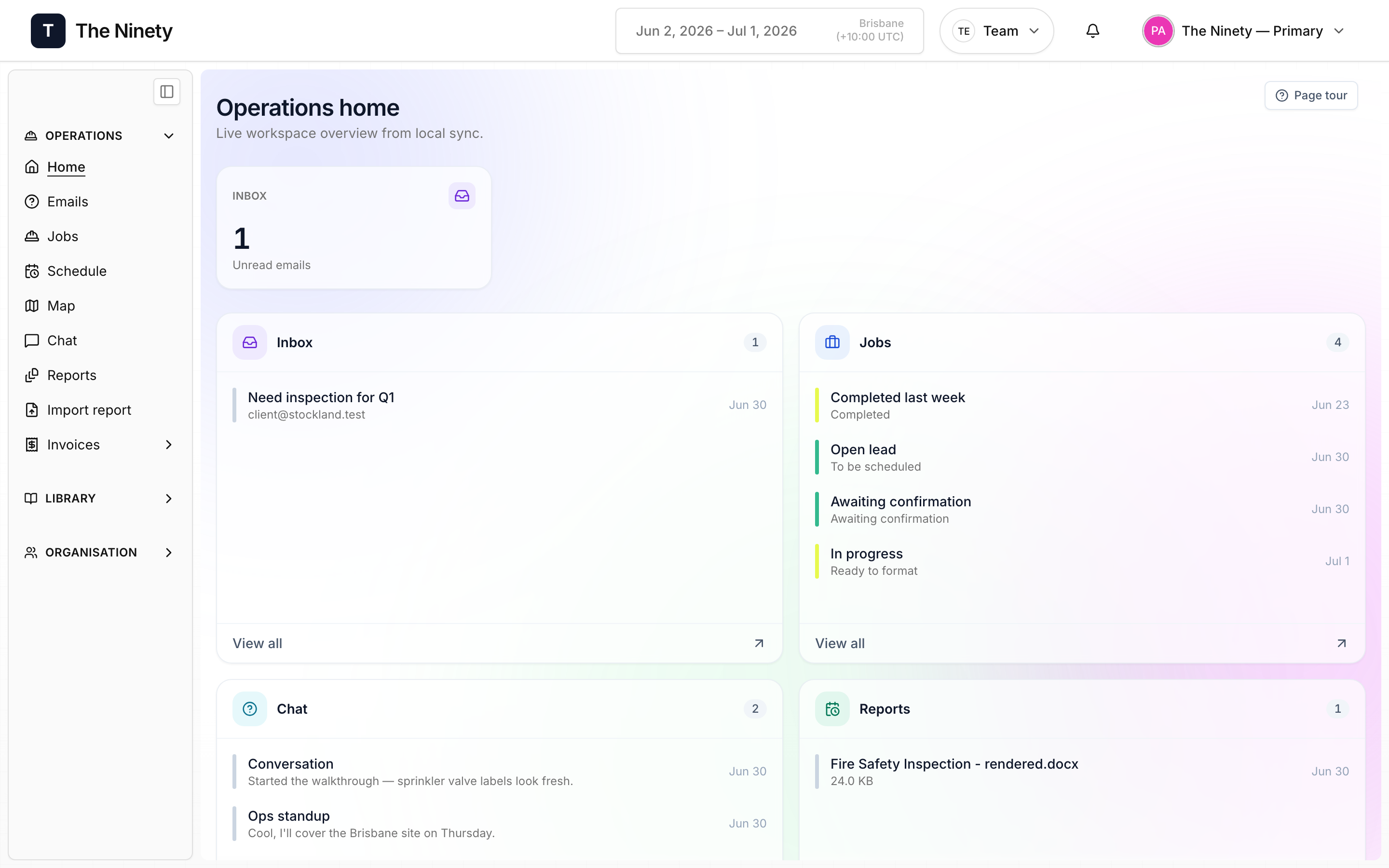Open the Unread emails summary card
This screenshot has height=868, width=1389.
pyautogui.click(x=354, y=228)
